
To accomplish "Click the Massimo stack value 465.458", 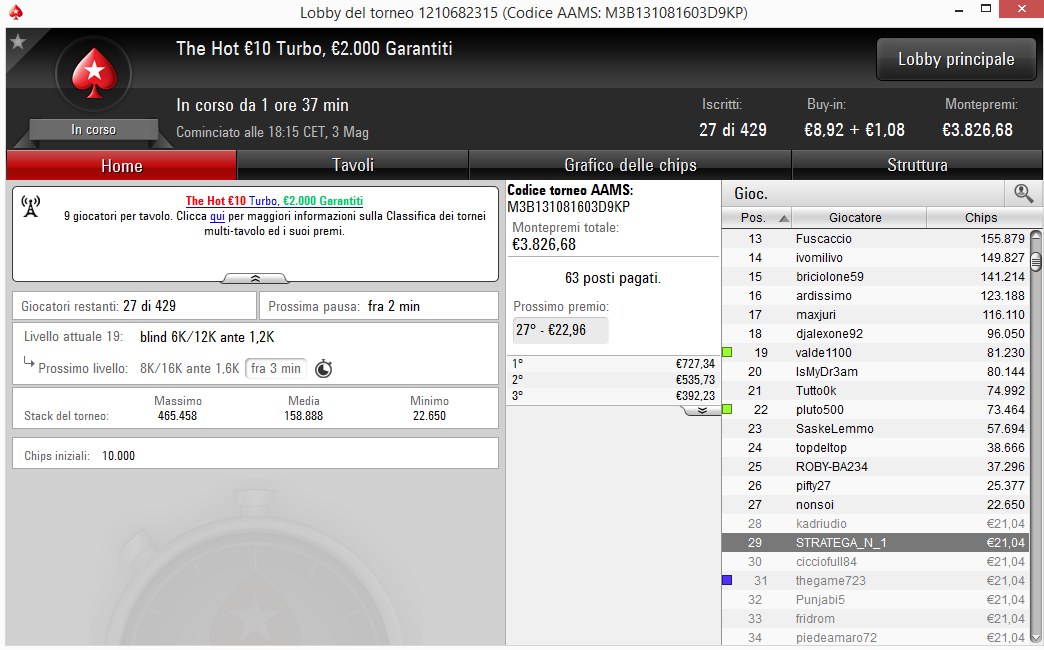I will [177, 416].
